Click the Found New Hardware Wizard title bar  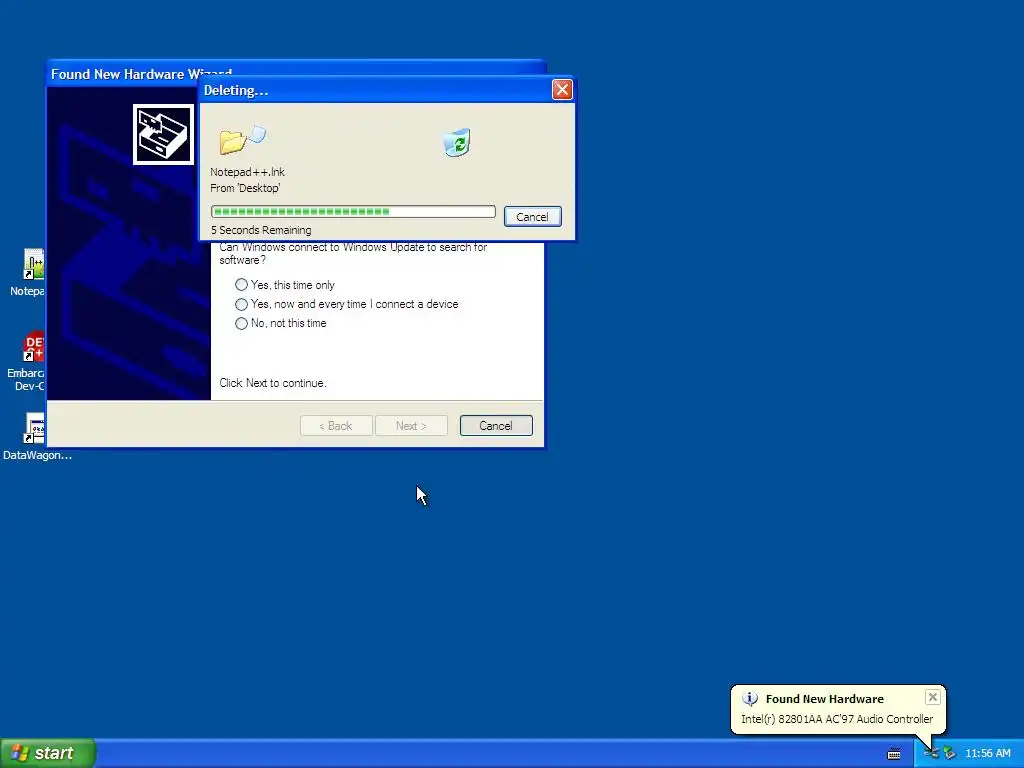[x=124, y=74]
